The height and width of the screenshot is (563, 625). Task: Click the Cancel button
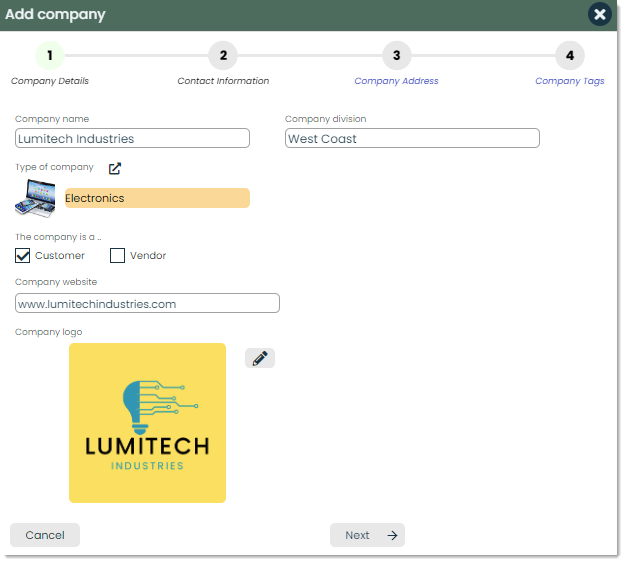coord(45,535)
